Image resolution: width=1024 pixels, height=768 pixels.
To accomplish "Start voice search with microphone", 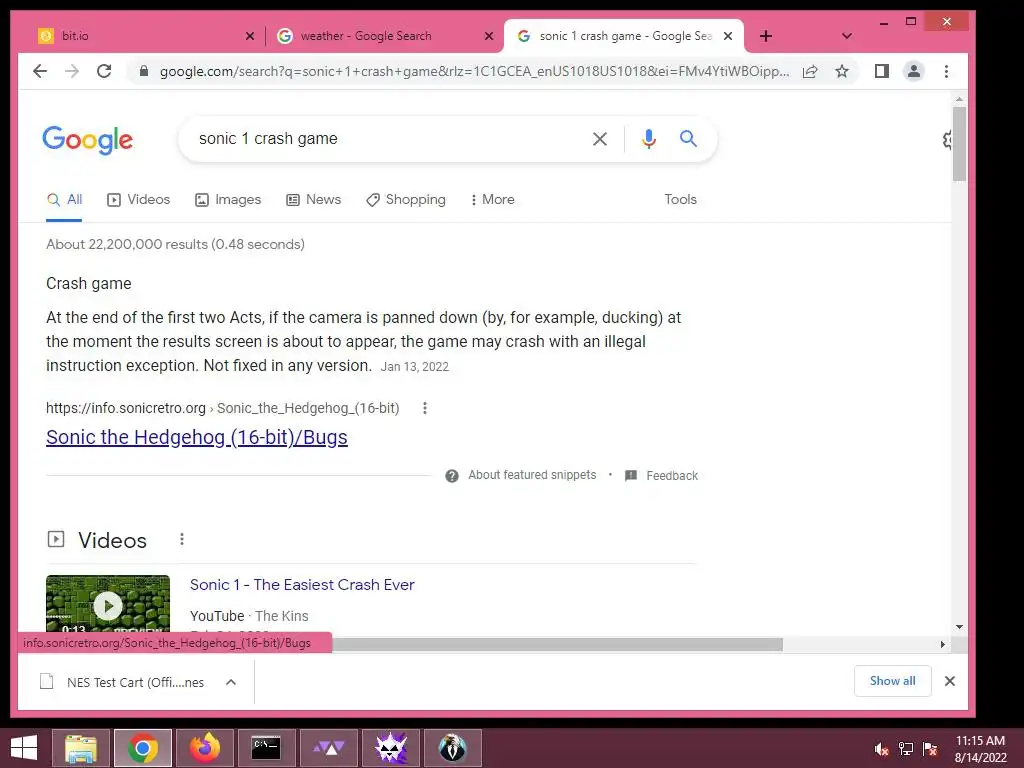I will 648,138.
